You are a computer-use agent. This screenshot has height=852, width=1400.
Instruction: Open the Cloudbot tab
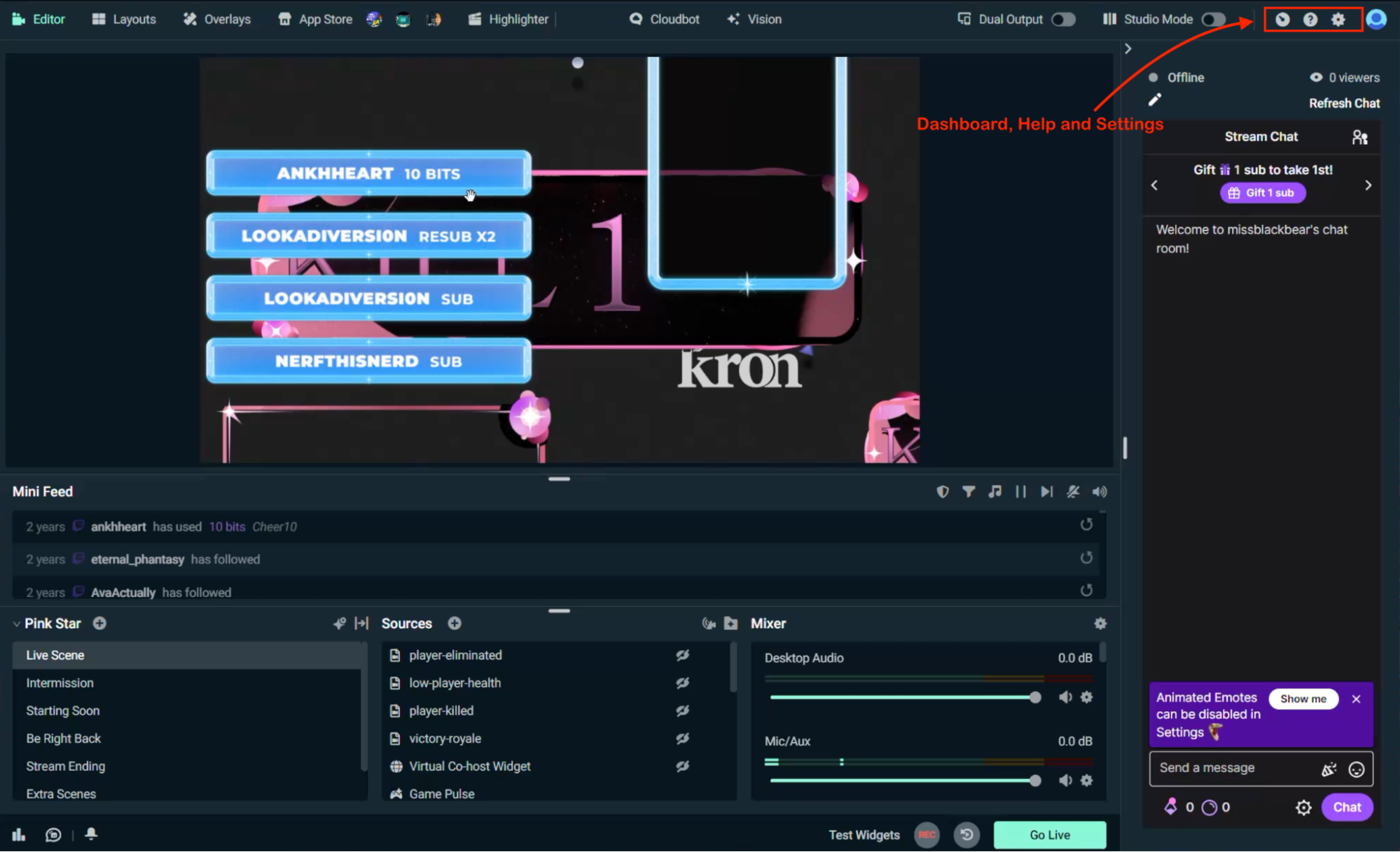coord(664,20)
